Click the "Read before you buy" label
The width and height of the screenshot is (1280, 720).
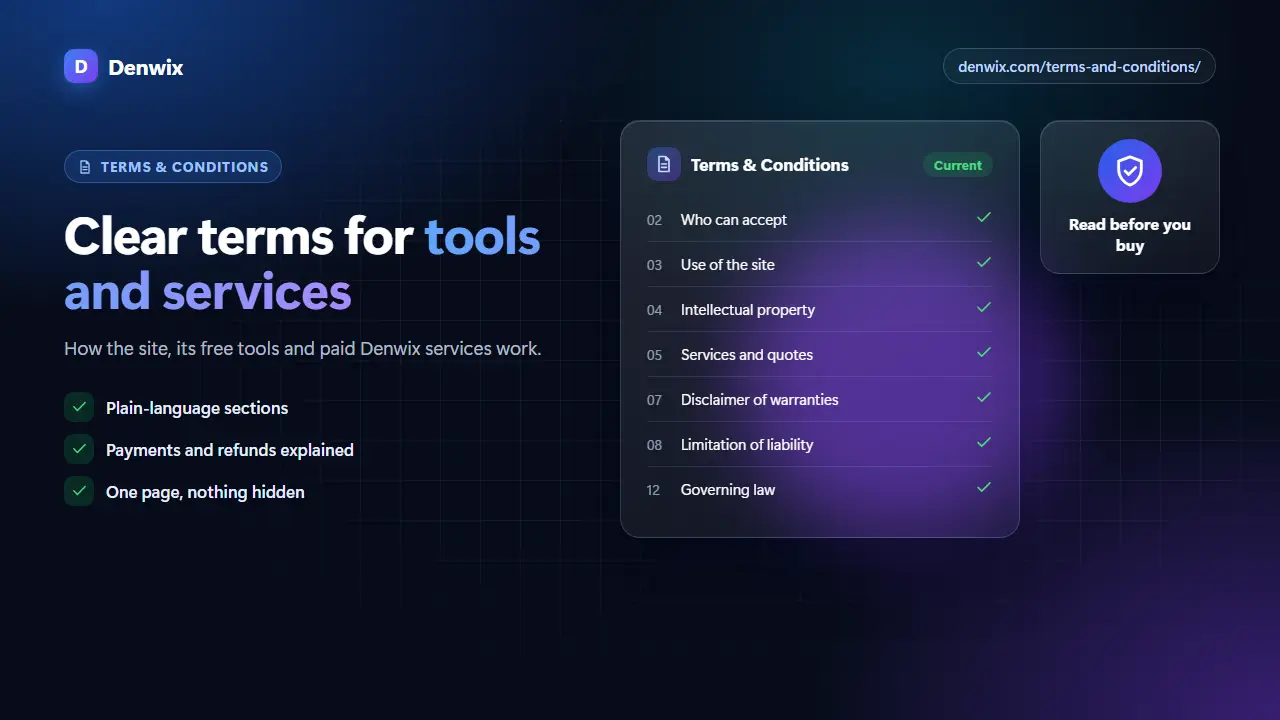coord(1130,235)
